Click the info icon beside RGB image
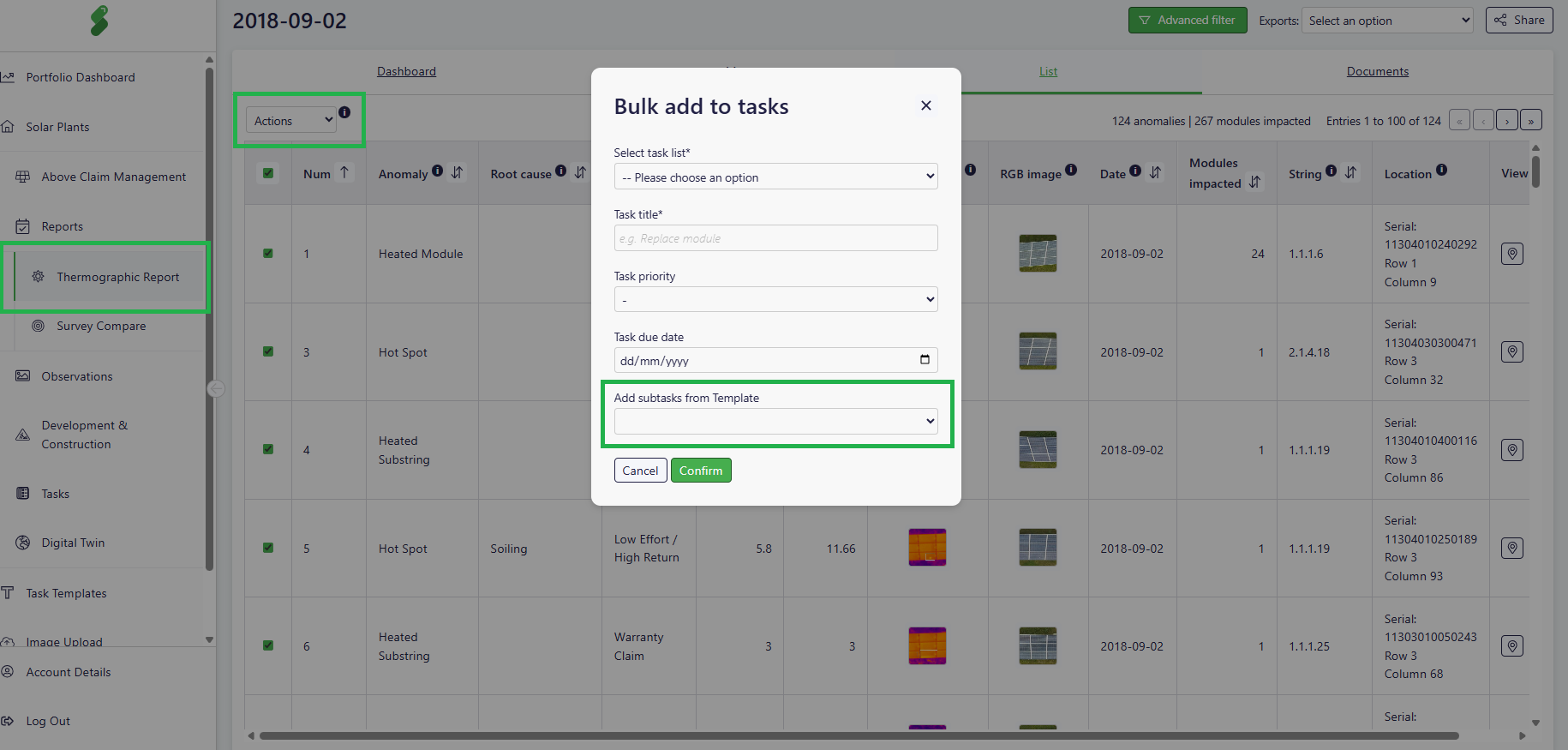Viewport: 1568px width, 750px height. pos(1071,171)
